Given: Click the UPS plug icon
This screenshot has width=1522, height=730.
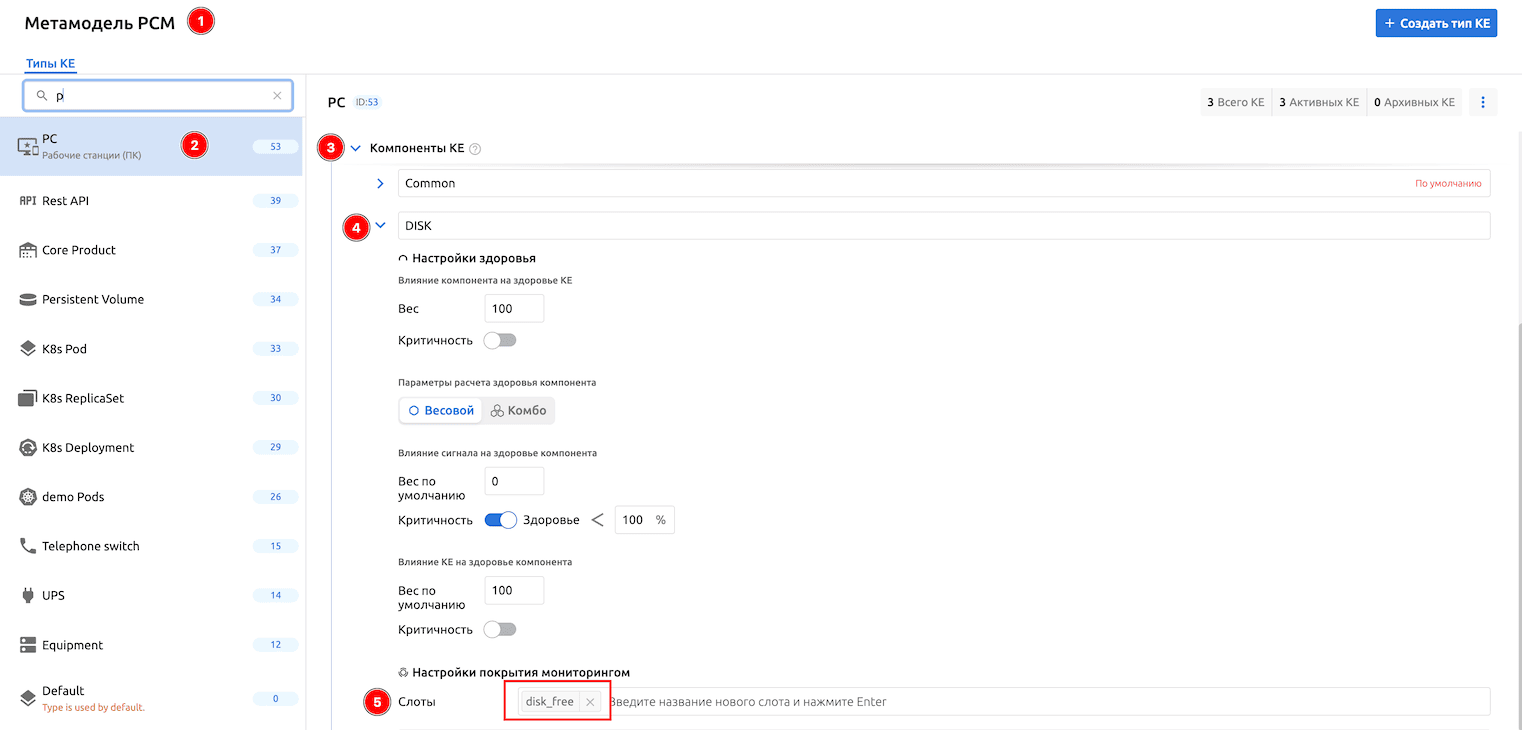Looking at the screenshot, I should (x=28, y=596).
